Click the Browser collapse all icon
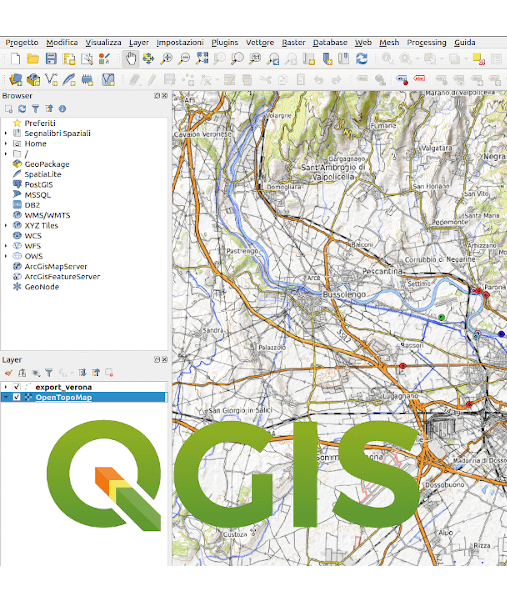This screenshot has width=507, height=602. click(49, 109)
